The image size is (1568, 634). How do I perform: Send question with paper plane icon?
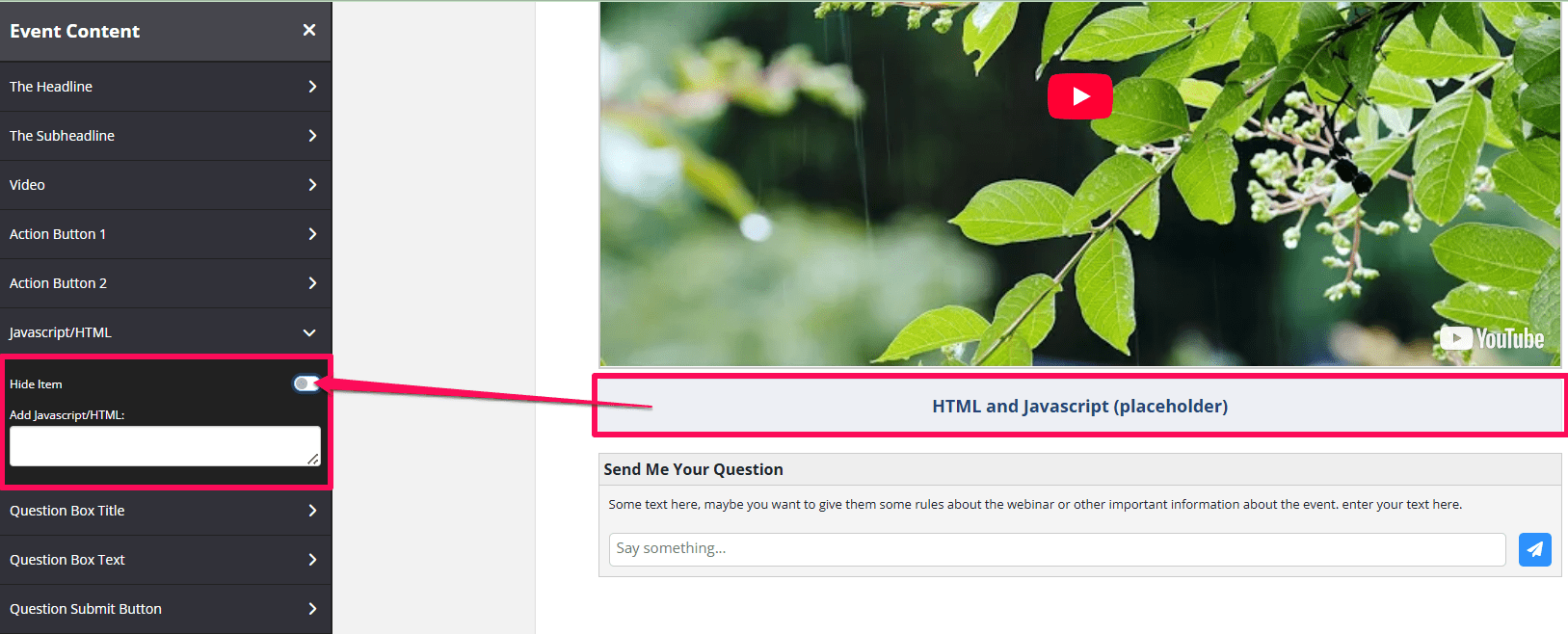(1535, 549)
